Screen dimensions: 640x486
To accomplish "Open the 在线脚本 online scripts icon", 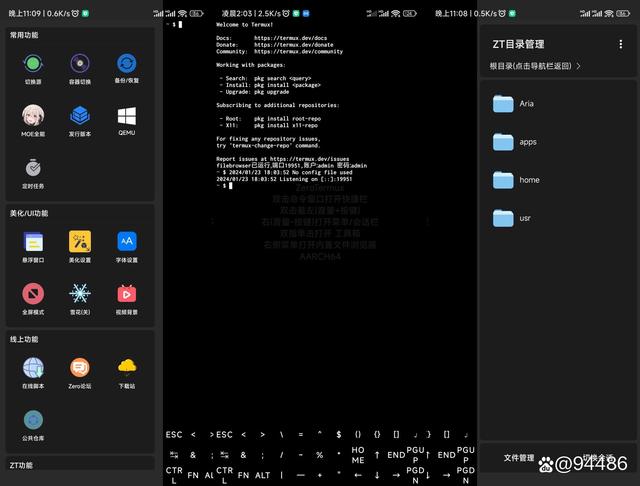I will [33, 368].
